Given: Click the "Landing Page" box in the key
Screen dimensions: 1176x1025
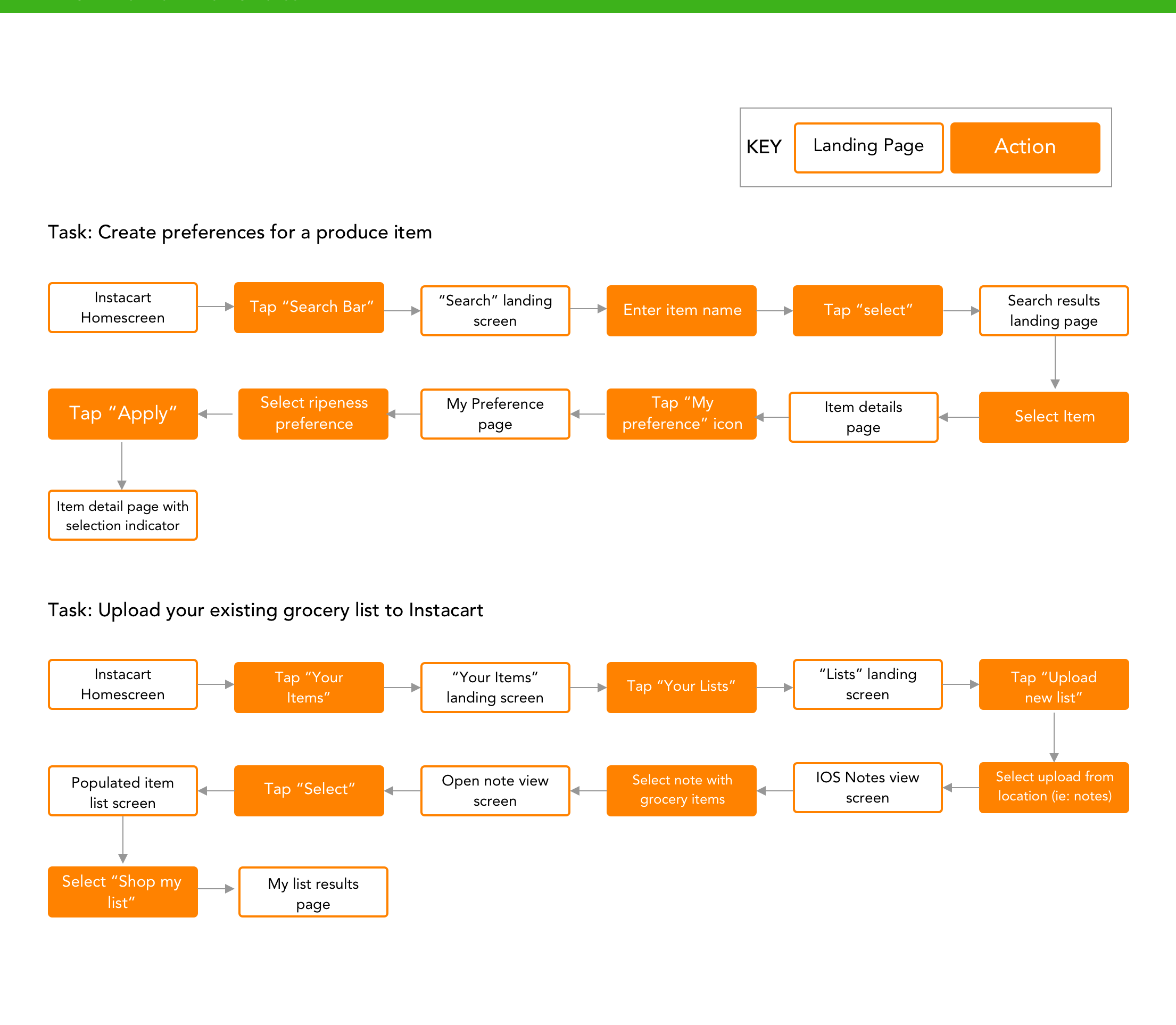Looking at the screenshot, I should 868,147.
